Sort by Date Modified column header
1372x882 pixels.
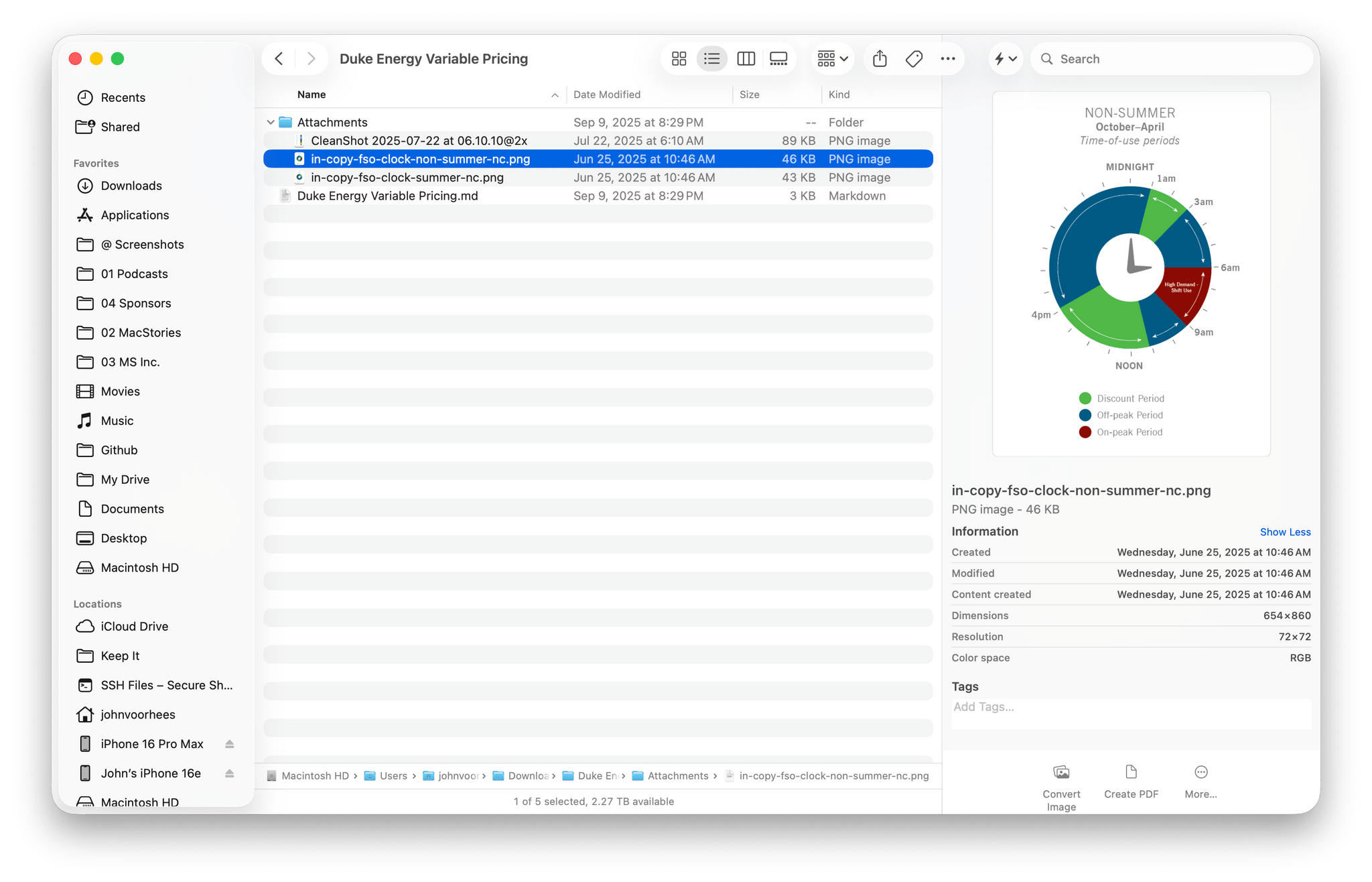click(x=606, y=94)
